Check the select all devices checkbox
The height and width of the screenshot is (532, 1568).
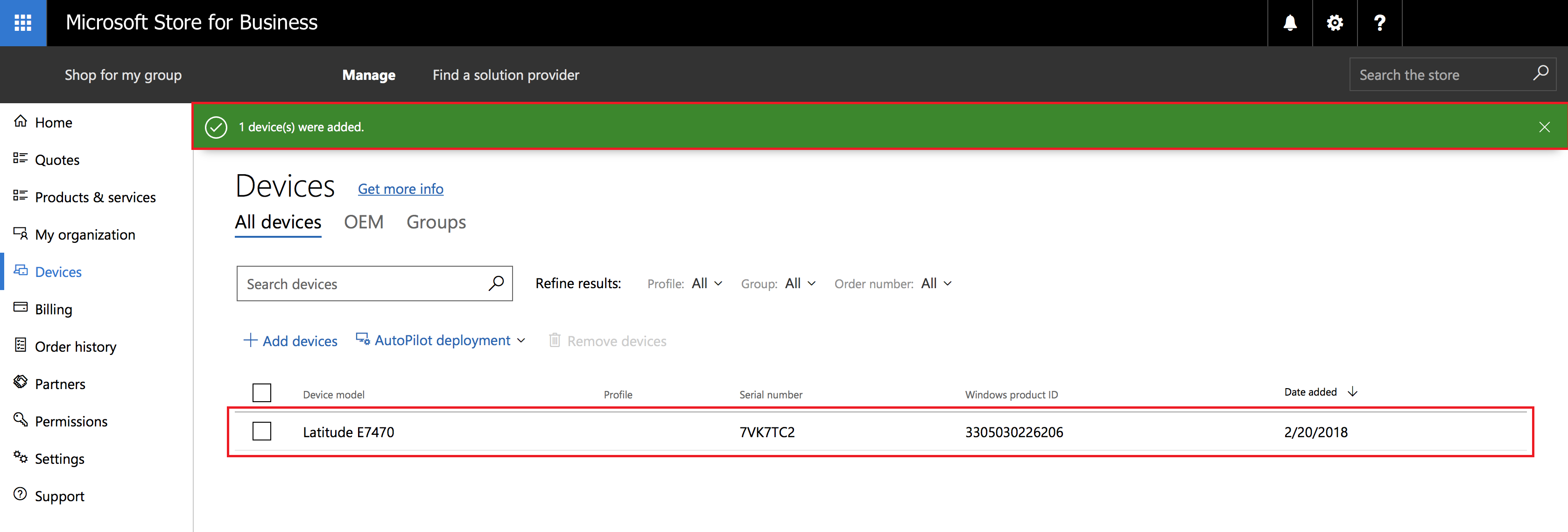(x=262, y=392)
